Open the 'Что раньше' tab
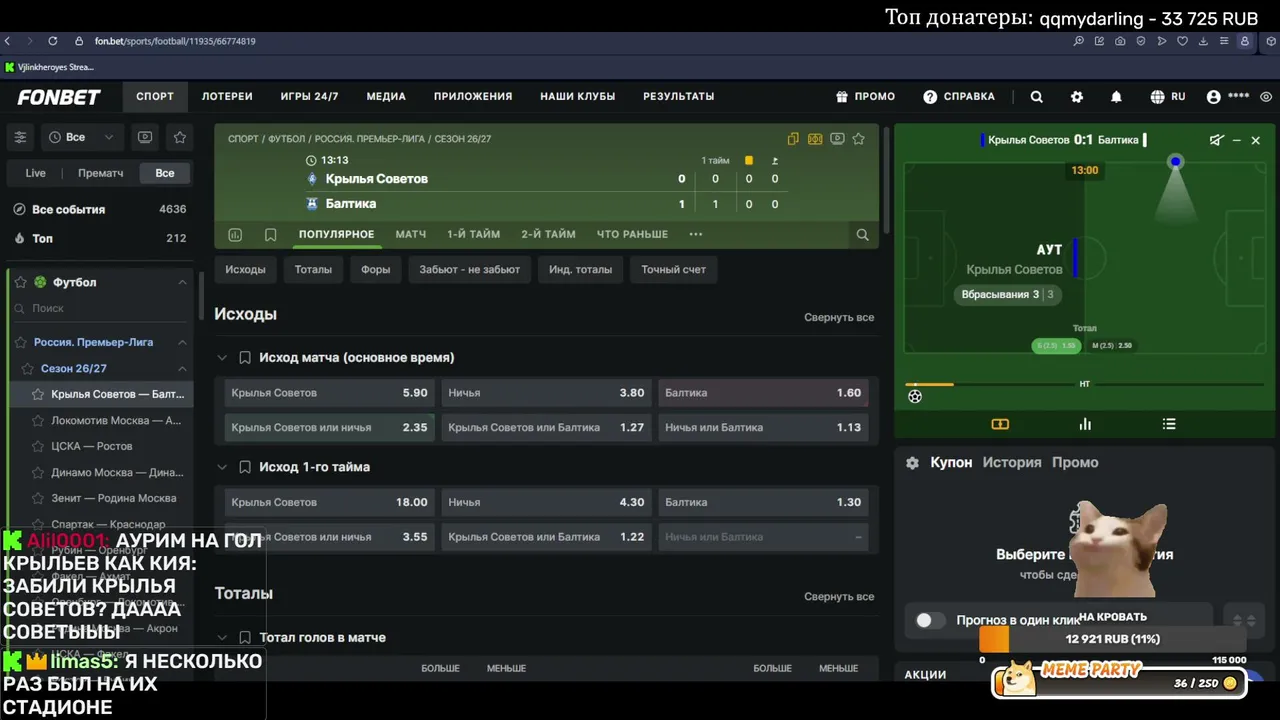 click(632, 235)
